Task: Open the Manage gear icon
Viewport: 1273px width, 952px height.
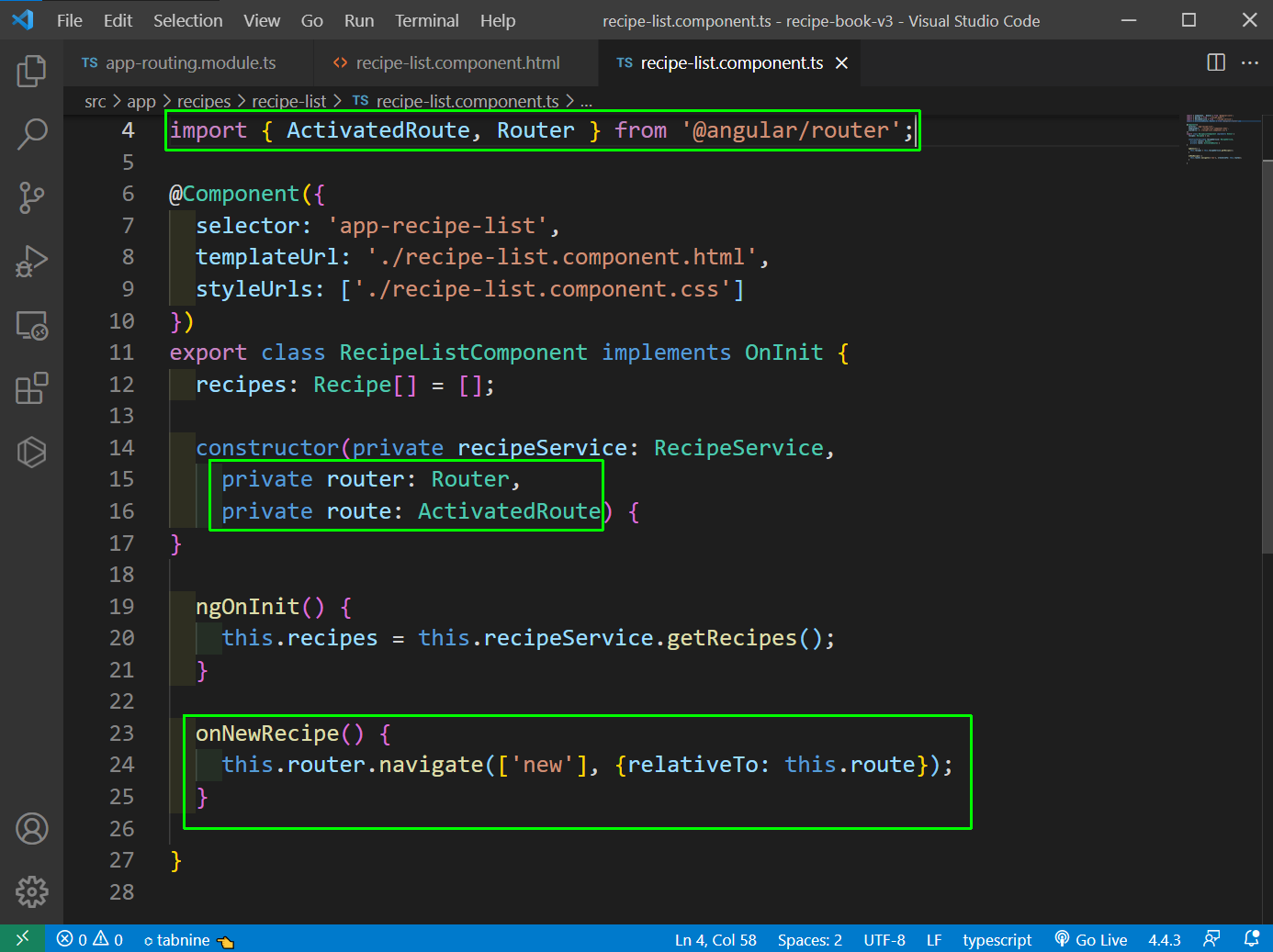Action: point(31,891)
